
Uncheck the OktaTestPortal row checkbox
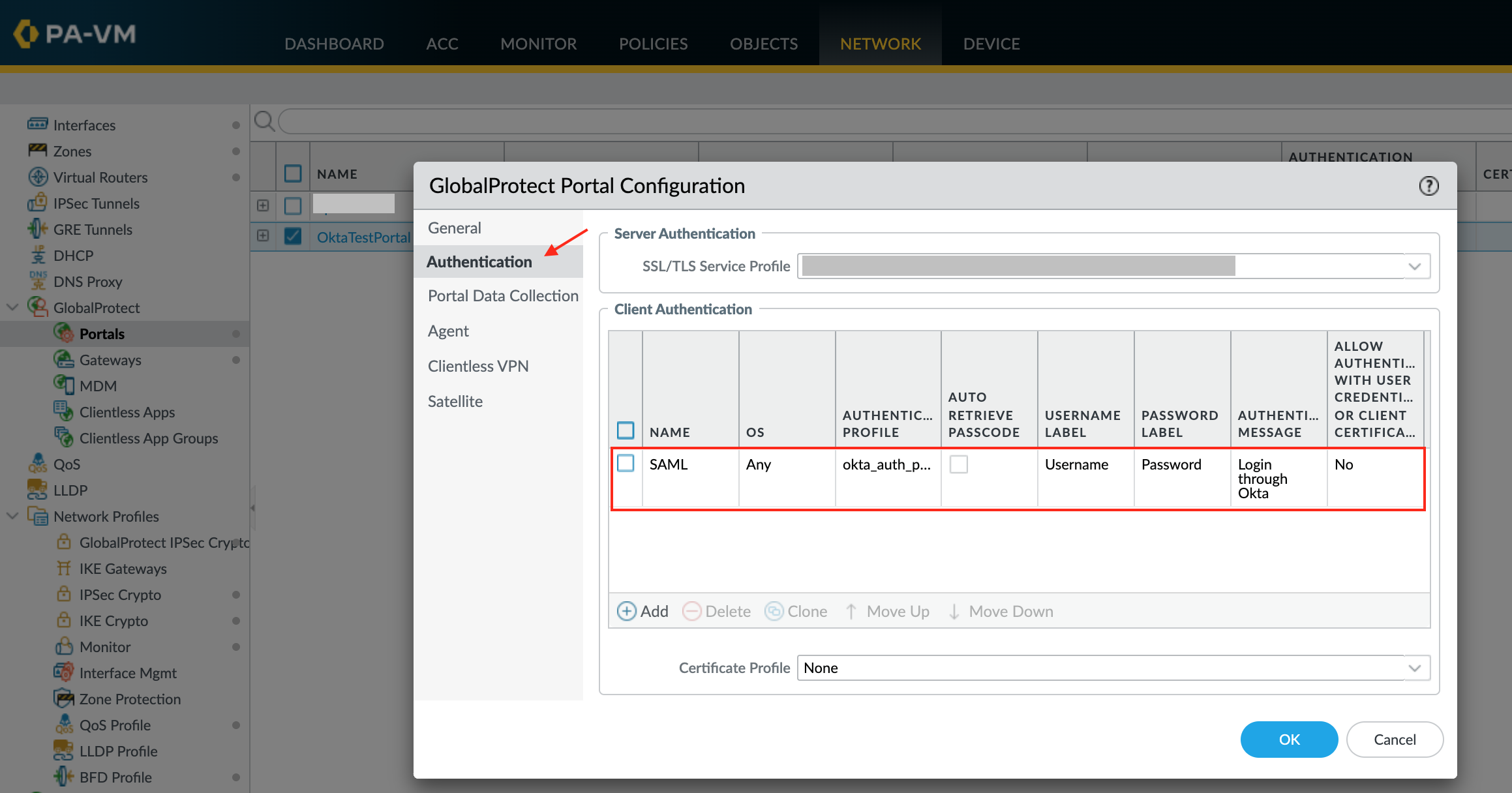click(293, 236)
